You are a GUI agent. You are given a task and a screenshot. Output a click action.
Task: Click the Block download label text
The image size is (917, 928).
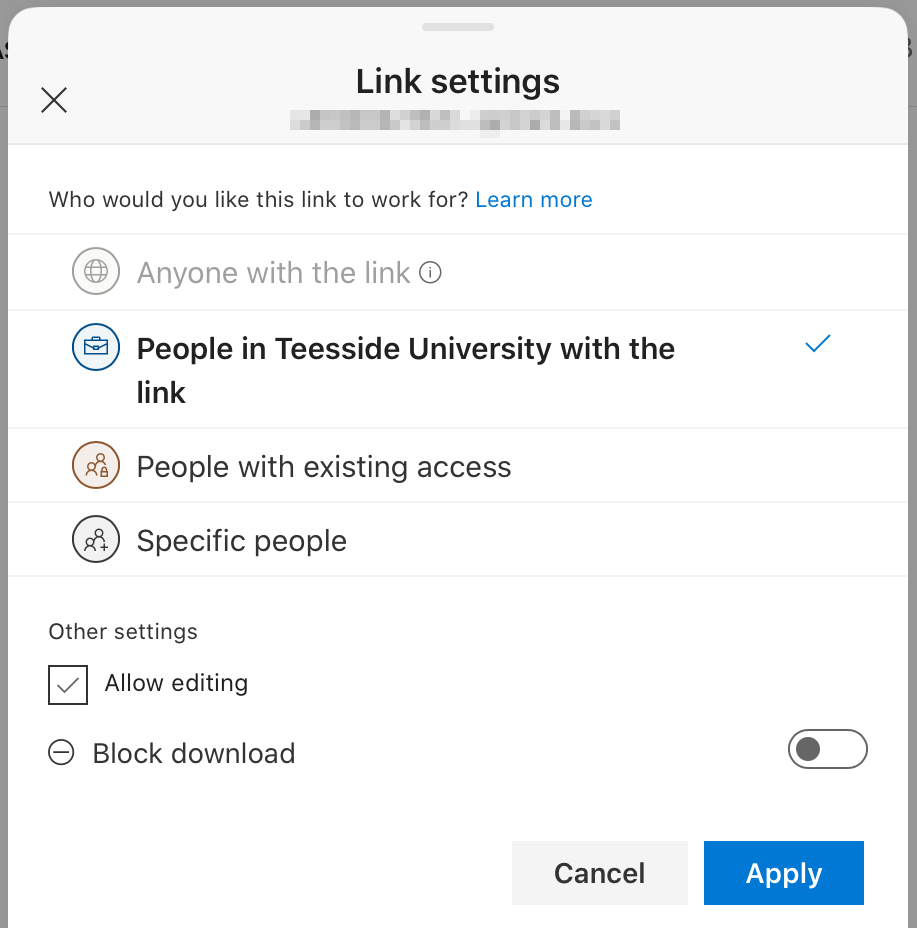pyautogui.click(x=193, y=753)
